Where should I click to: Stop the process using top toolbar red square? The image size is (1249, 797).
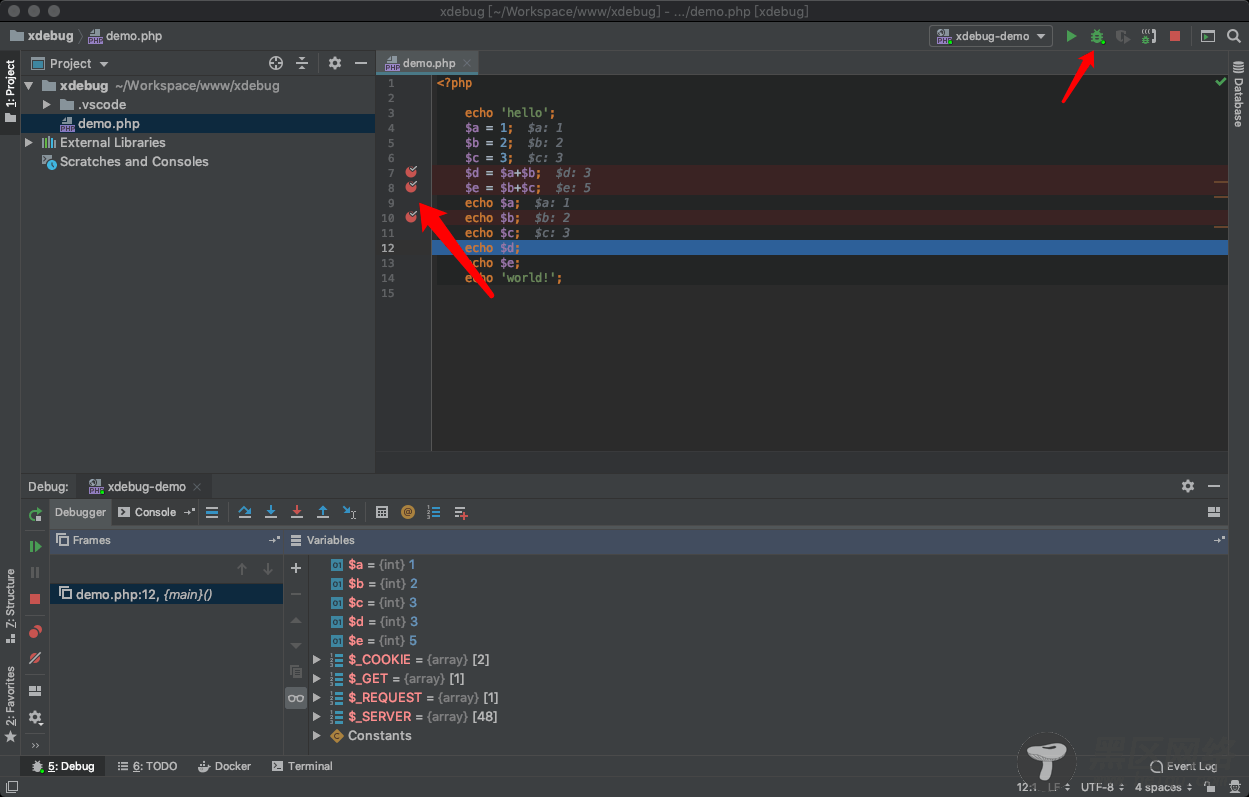[1175, 36]
